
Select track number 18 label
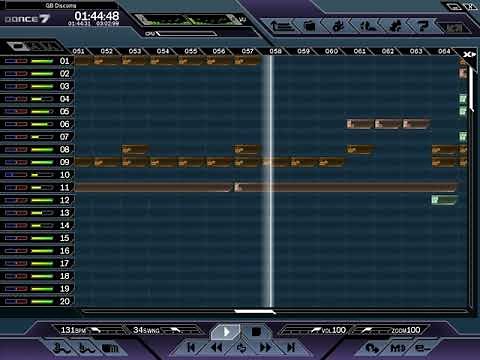click(64, 276)
